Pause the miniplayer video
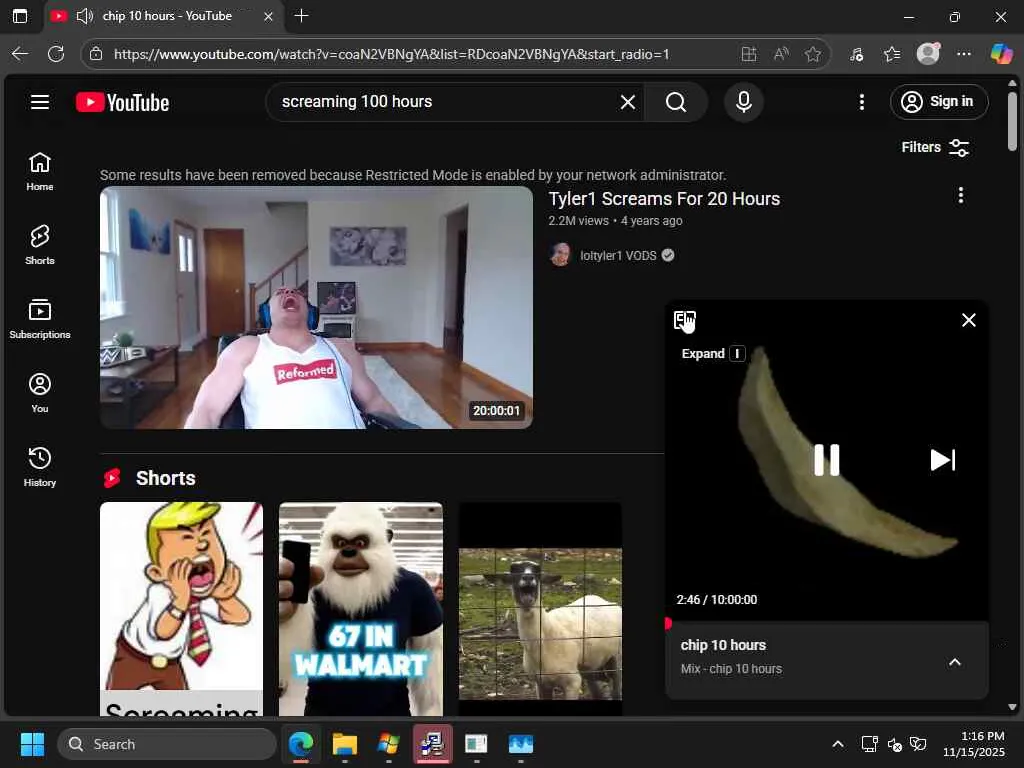The height and width of the screenshot is (768, 1024). point(826,460)
